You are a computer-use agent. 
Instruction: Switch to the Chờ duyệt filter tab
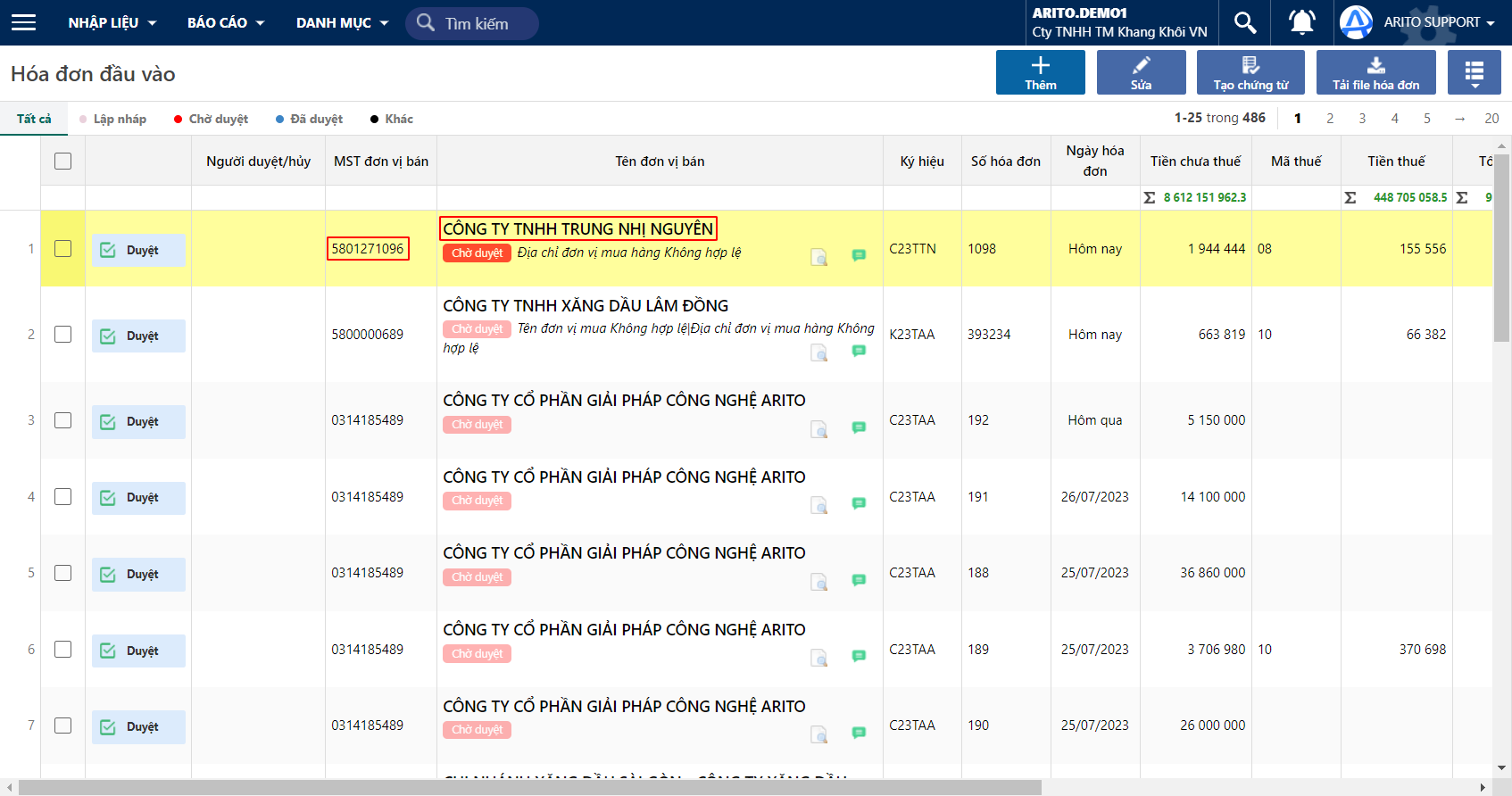point(211,119)
